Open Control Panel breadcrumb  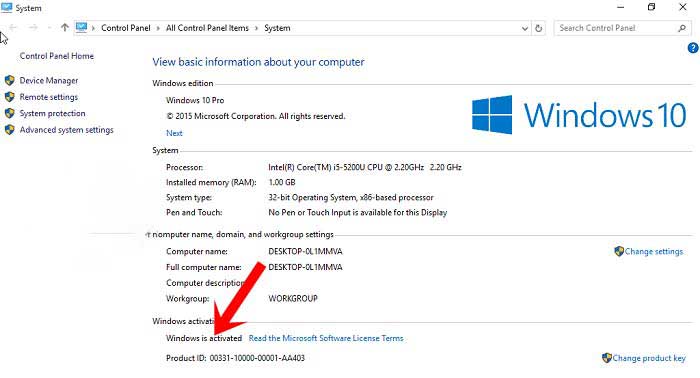[x=125, y=28]
